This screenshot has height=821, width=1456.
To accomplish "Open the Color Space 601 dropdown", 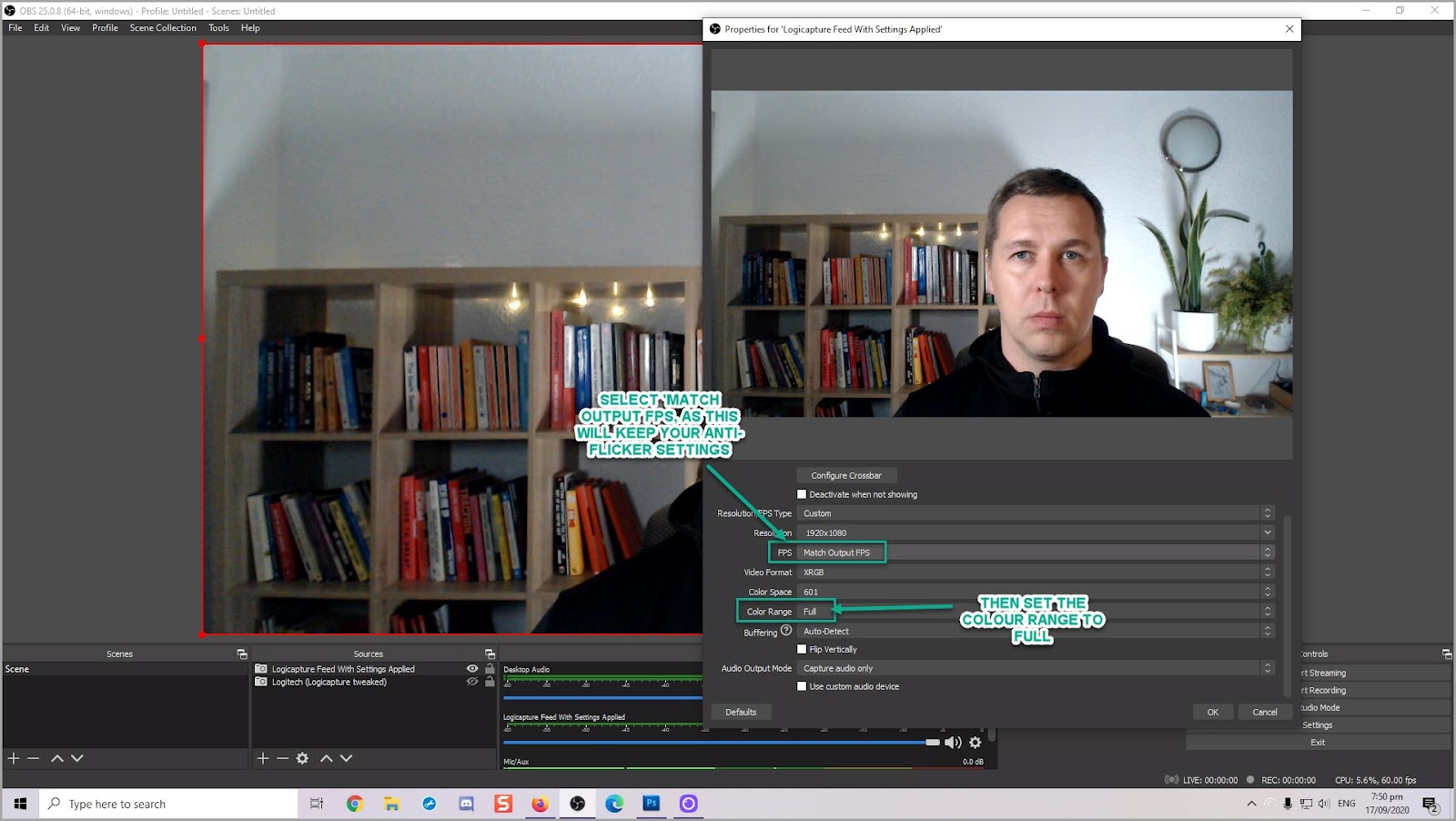I will (x=1035, y=592).
